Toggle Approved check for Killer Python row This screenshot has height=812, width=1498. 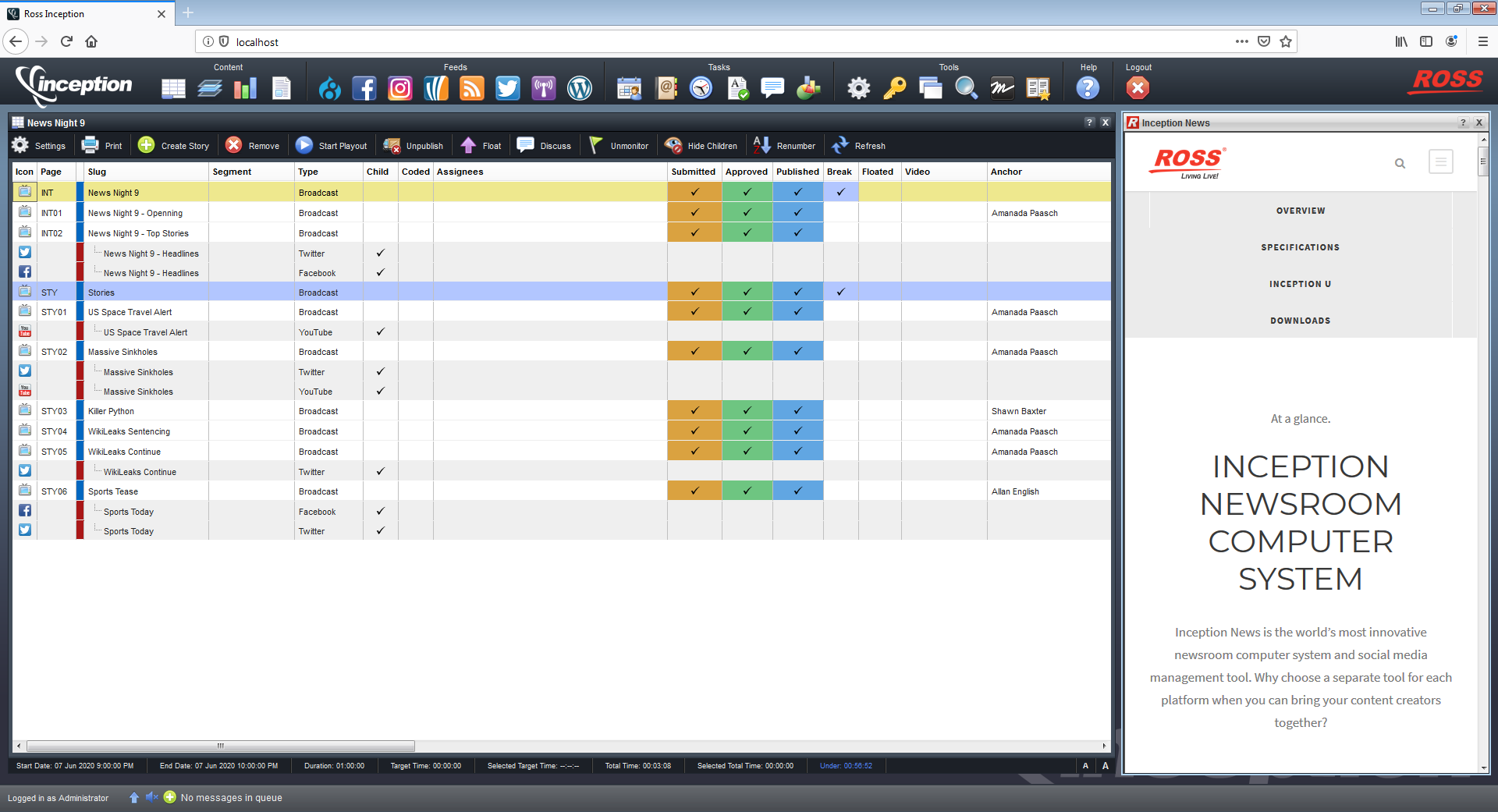[747, 410]
